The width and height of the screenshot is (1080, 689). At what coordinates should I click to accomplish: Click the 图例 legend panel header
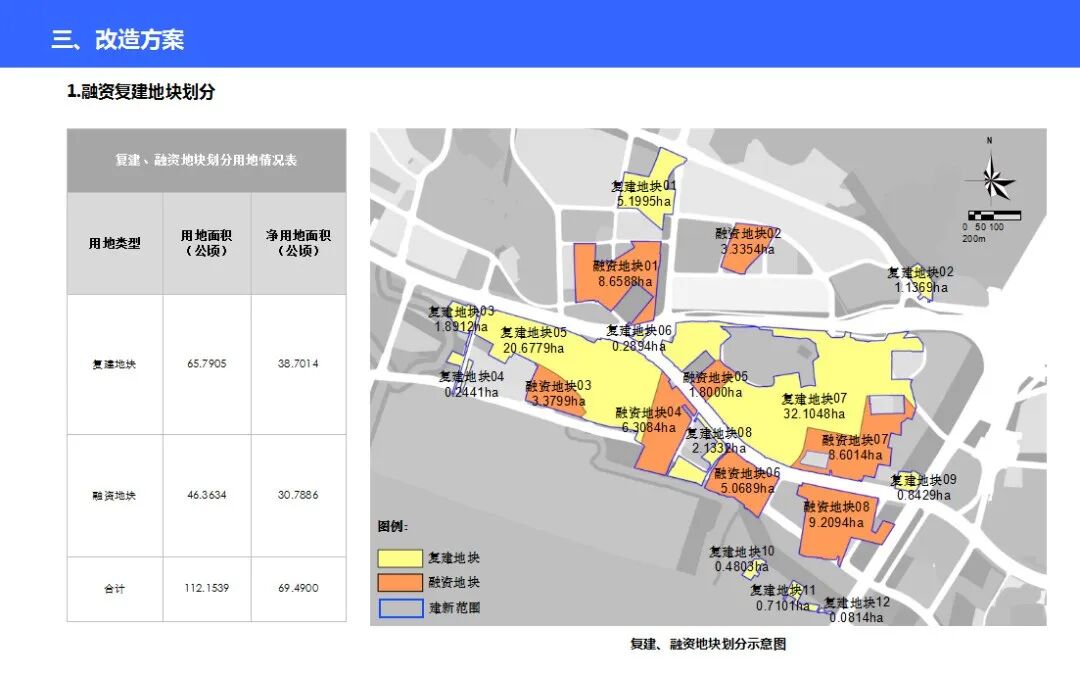(x=391, y=523)
